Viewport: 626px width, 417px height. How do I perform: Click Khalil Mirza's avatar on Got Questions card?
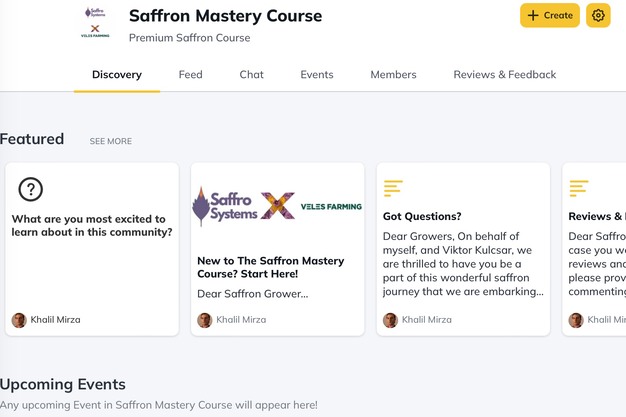pyautogui.click(x=391, y=320)
